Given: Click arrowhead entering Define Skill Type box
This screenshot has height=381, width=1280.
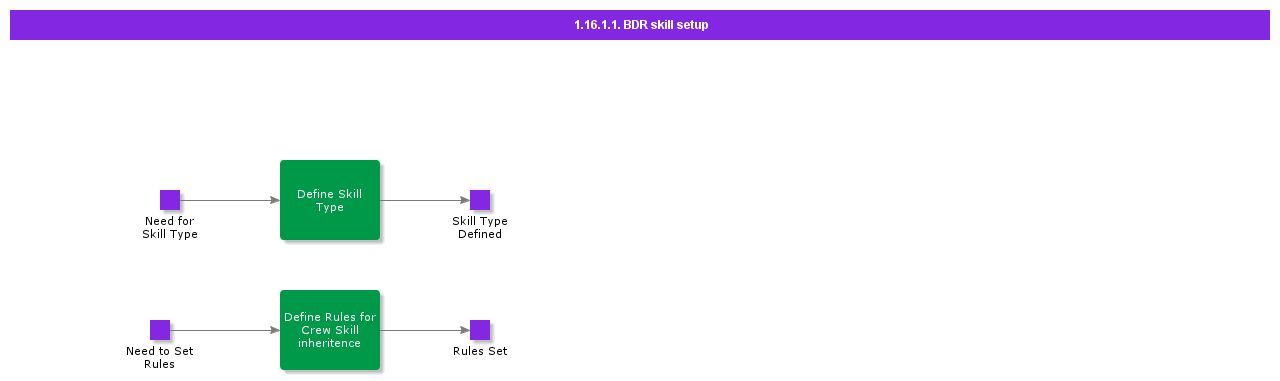Looking at the screenshot, I should pyautogui.click(x=275, y=200).
